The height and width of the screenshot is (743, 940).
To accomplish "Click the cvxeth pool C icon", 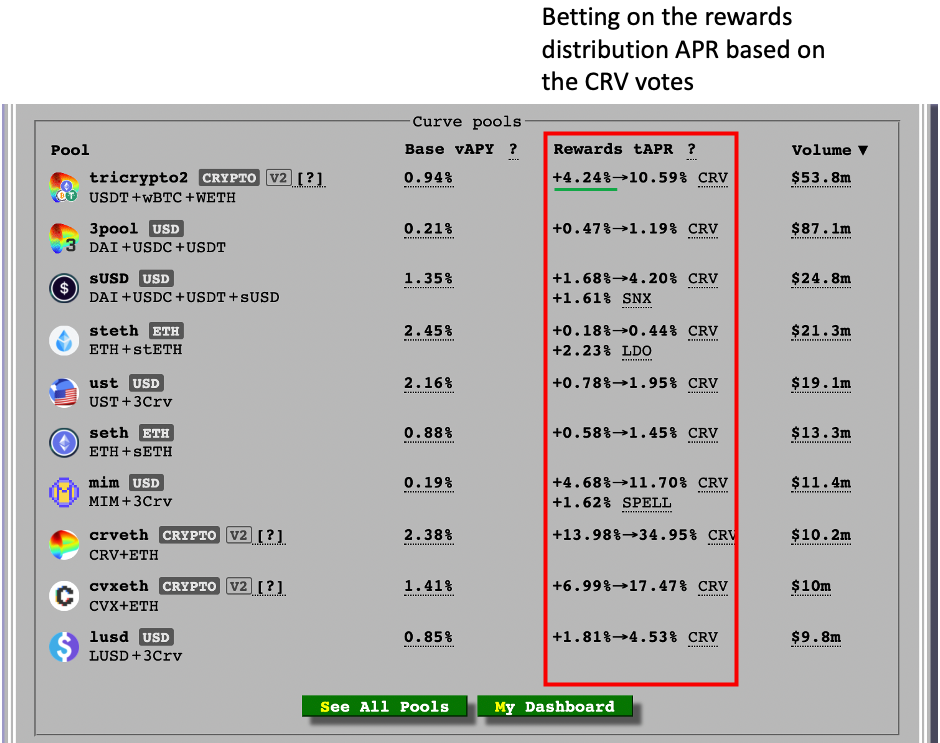I will pos(64,596).
